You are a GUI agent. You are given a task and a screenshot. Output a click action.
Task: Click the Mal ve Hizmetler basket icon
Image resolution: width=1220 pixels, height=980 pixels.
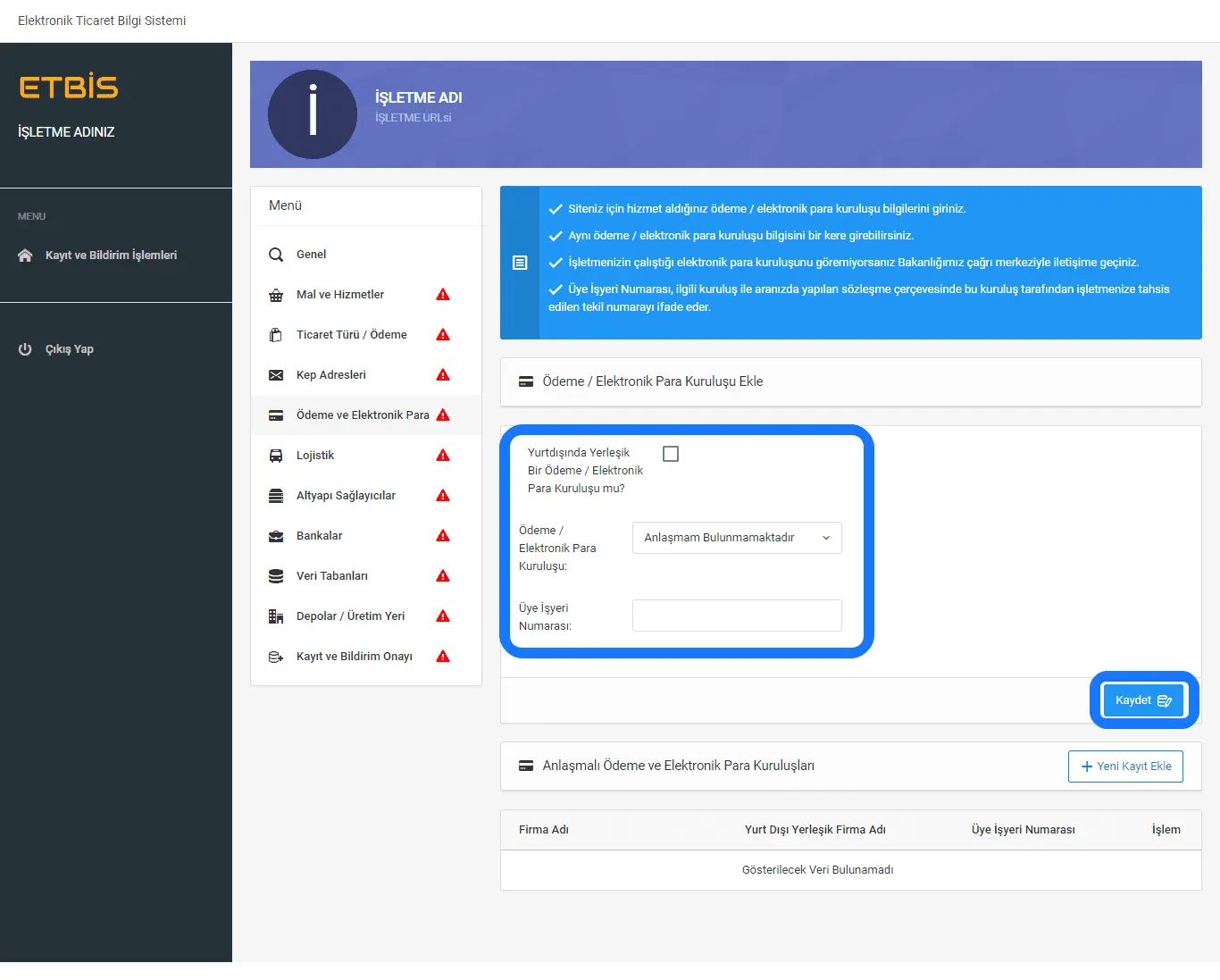click(x=276, y=295)
